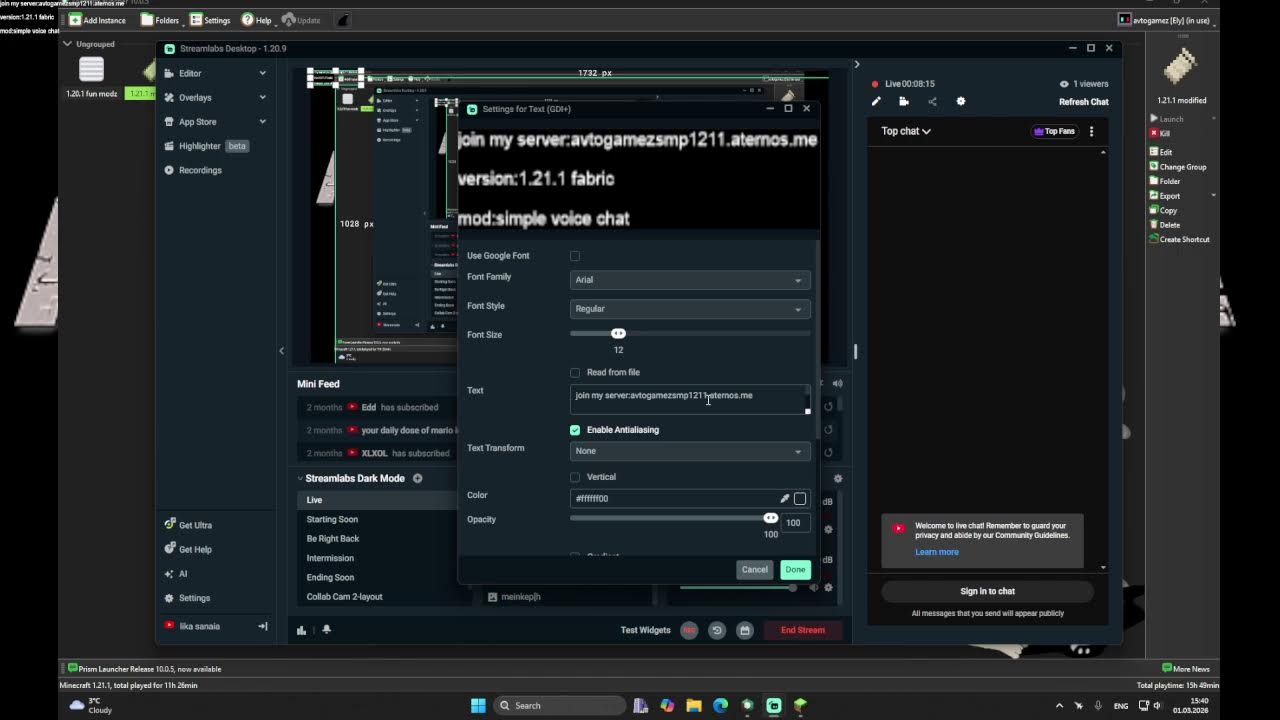This screenshot has height=720, width=1280.
Task: Toggle the red REC record button
Action: pyautogui.click(x=689, y=630)
